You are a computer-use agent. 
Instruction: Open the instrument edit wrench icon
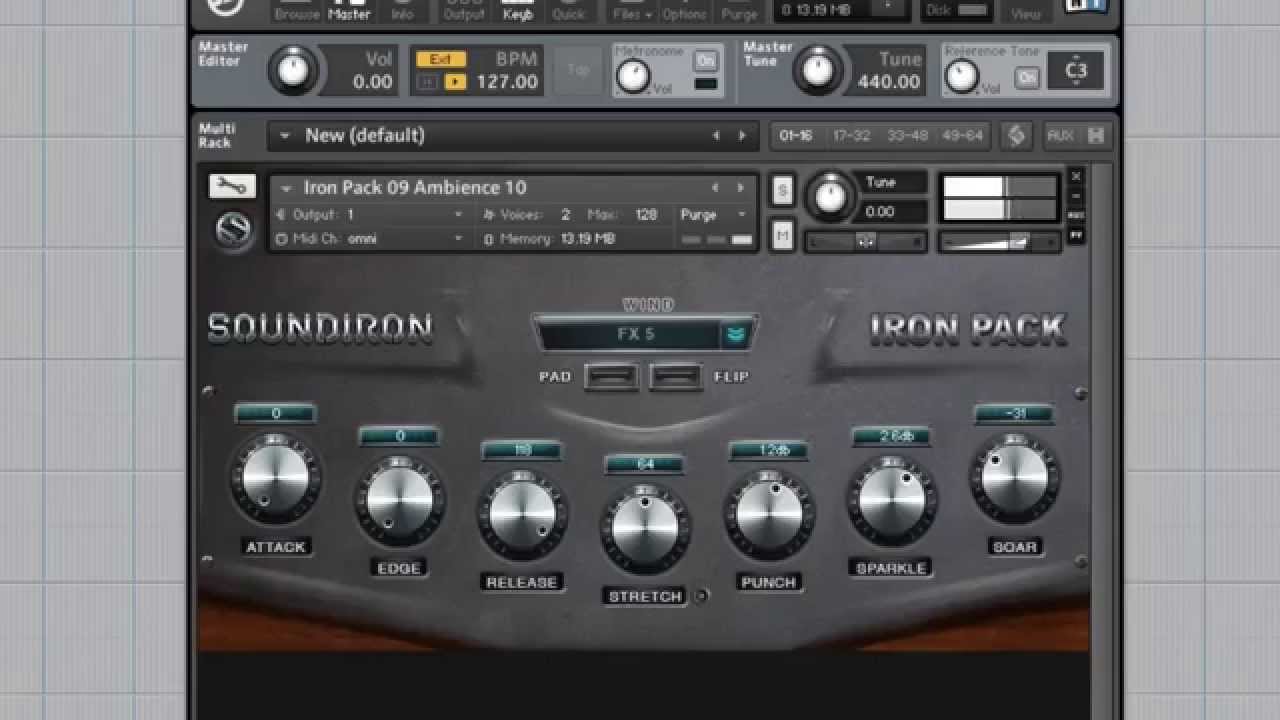point(232,186)
